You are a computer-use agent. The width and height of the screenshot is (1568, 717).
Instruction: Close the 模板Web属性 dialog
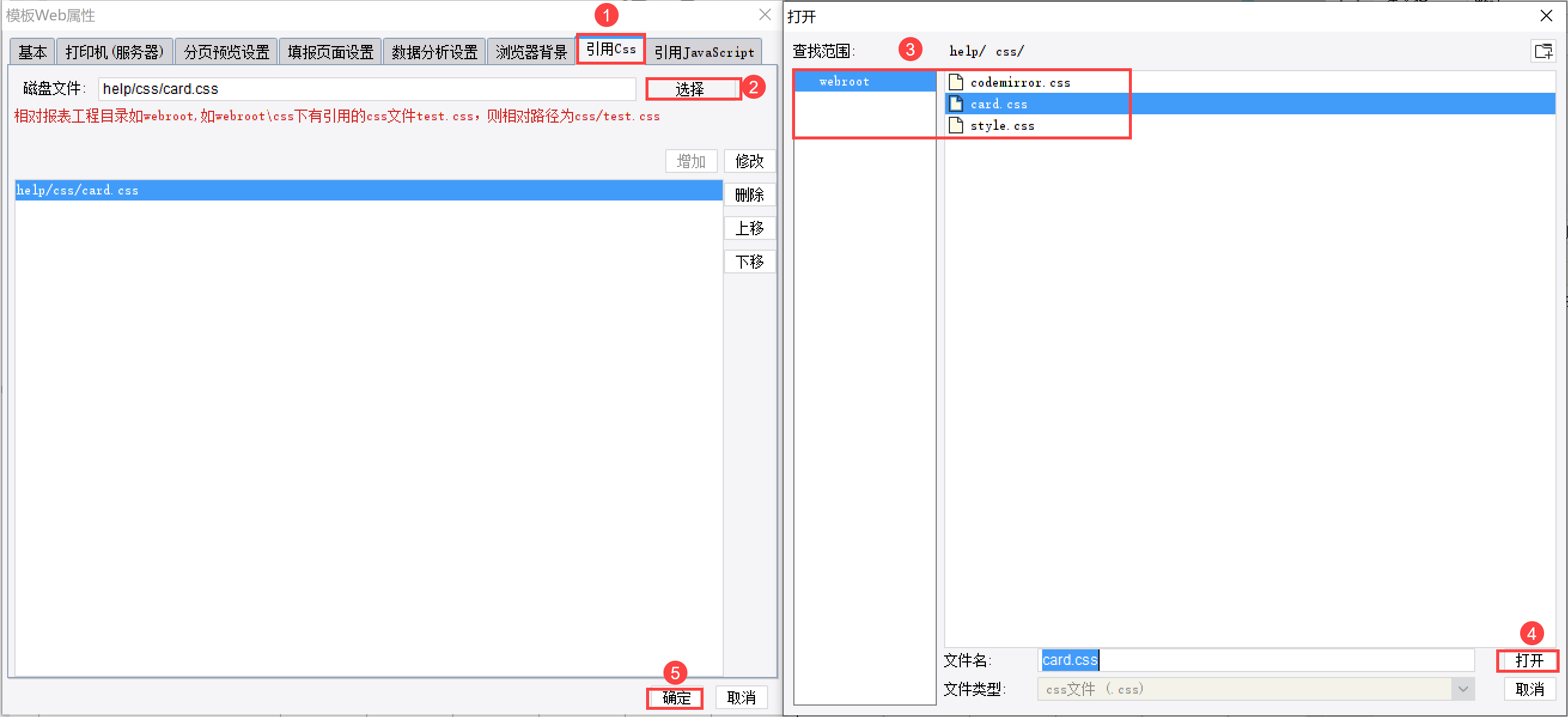[x=765, y=14]
